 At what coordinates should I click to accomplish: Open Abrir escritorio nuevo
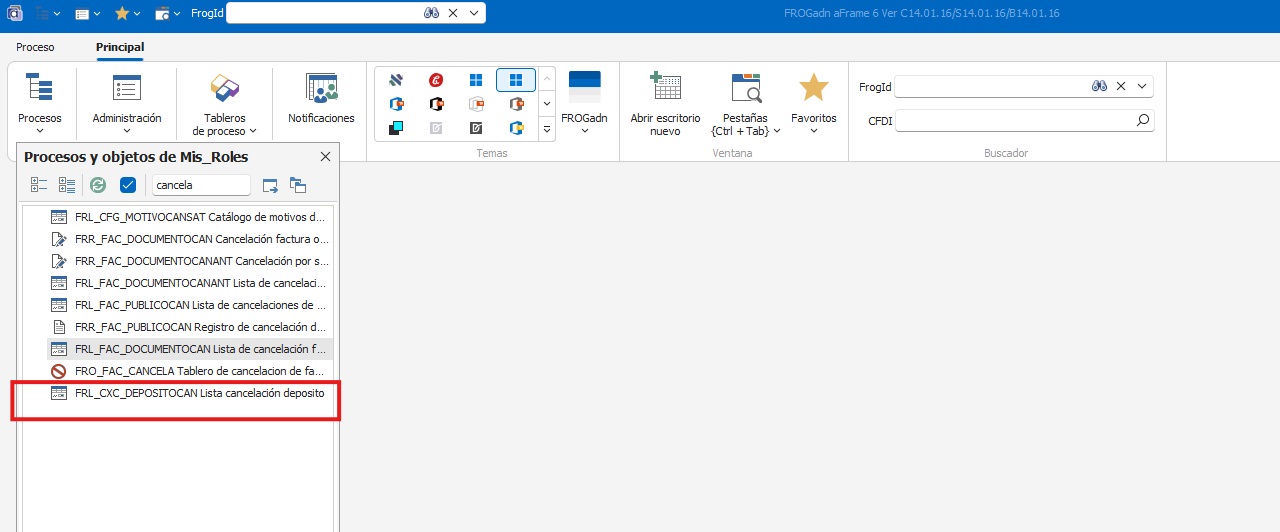665,104
